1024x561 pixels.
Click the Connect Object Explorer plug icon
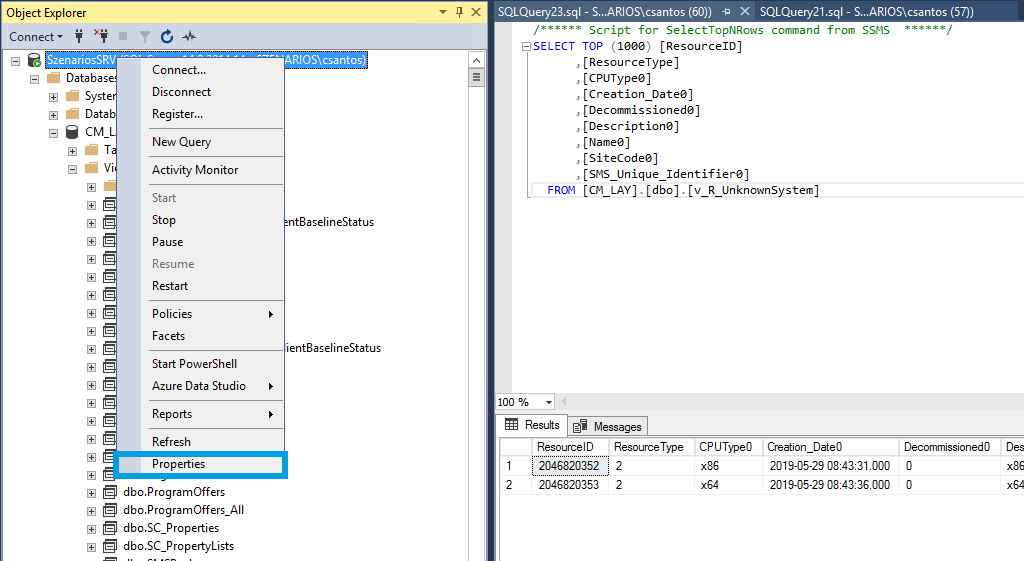[79, 37]
